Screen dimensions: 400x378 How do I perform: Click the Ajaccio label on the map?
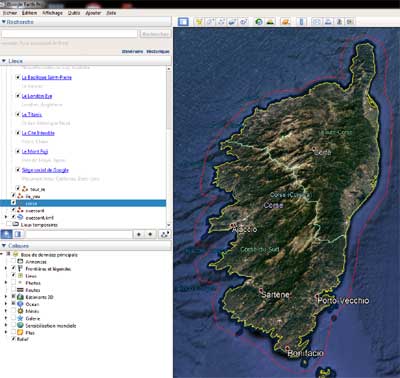tap(244, 229)
